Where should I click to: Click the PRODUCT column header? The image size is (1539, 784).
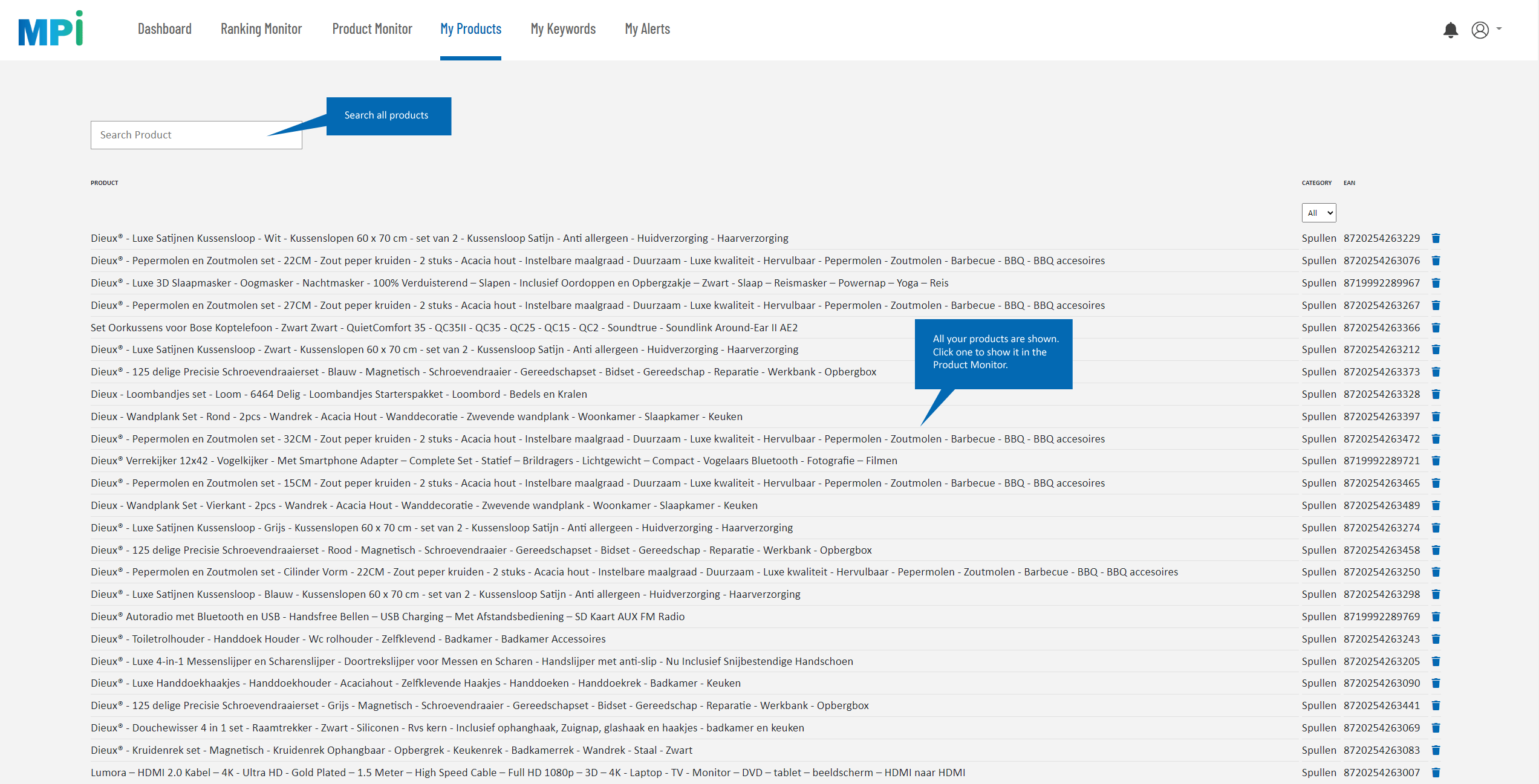tap(105, 183)
